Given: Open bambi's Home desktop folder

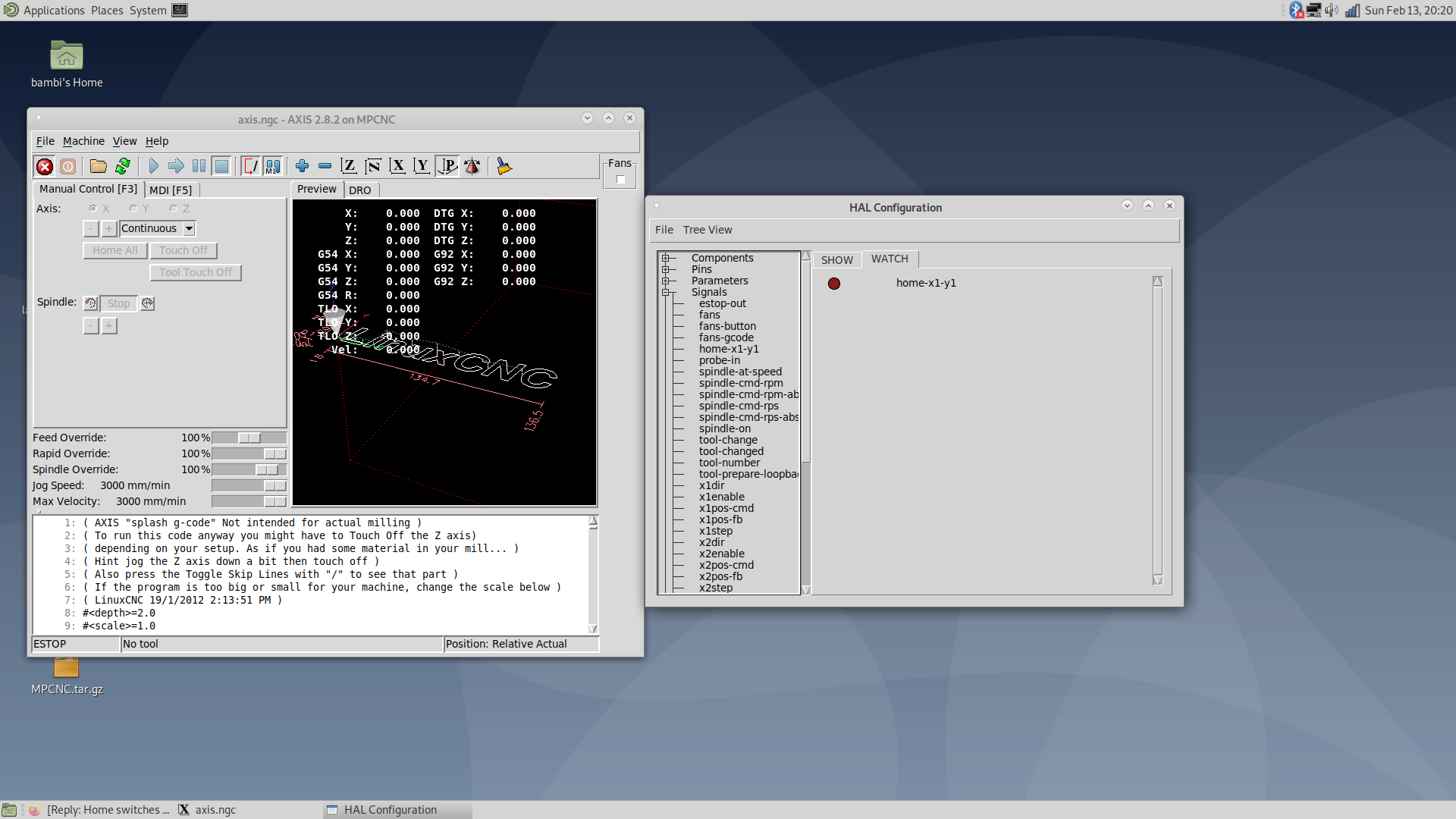Looking at the screenshot, I should click(67, 64).
